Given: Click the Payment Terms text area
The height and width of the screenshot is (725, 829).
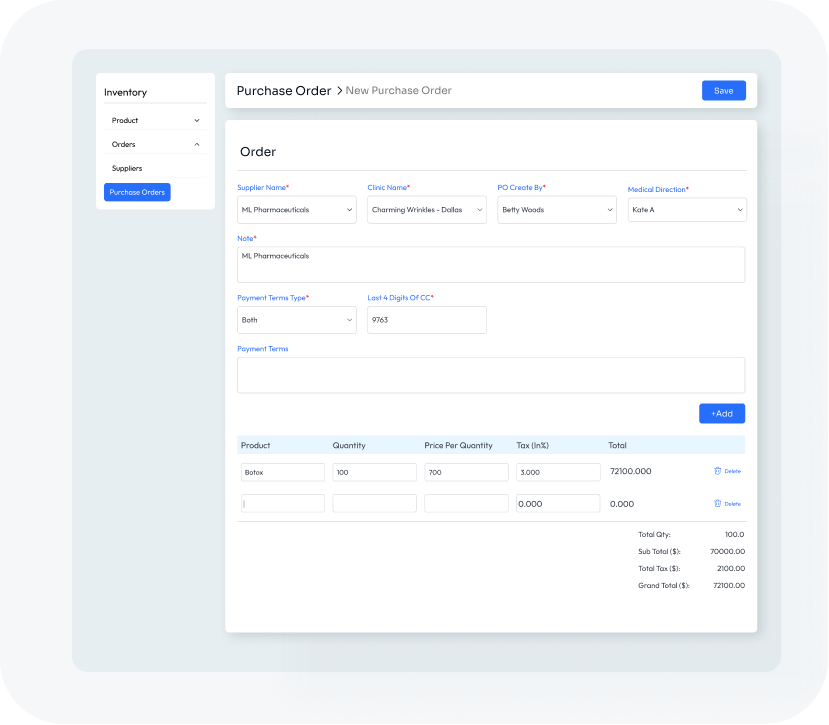Looking at the screenshot, I should pyautogui.click(x=490, y=375).
